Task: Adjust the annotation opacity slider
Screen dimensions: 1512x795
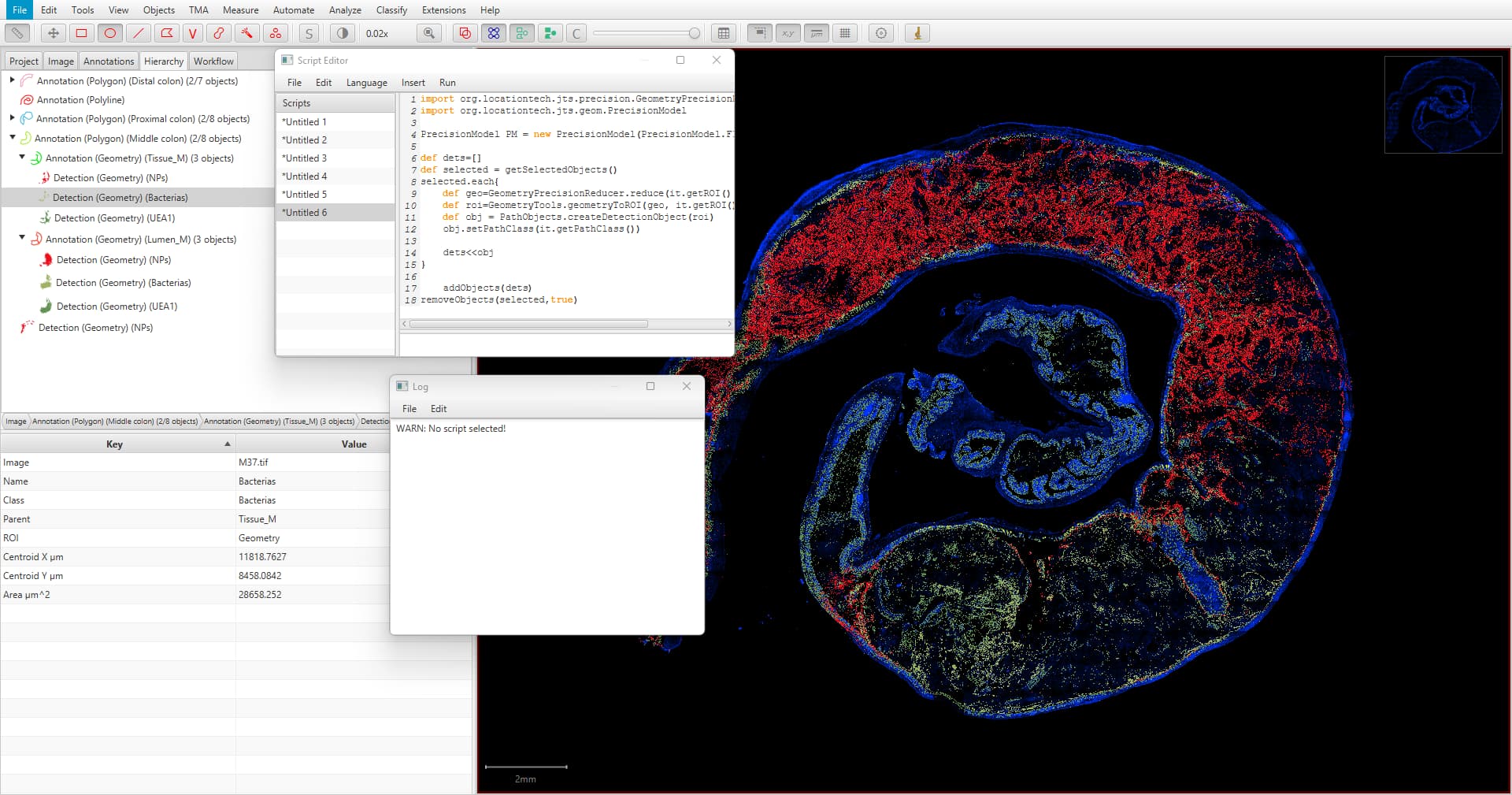Action: pyautogui.click(x=646, y=33)
